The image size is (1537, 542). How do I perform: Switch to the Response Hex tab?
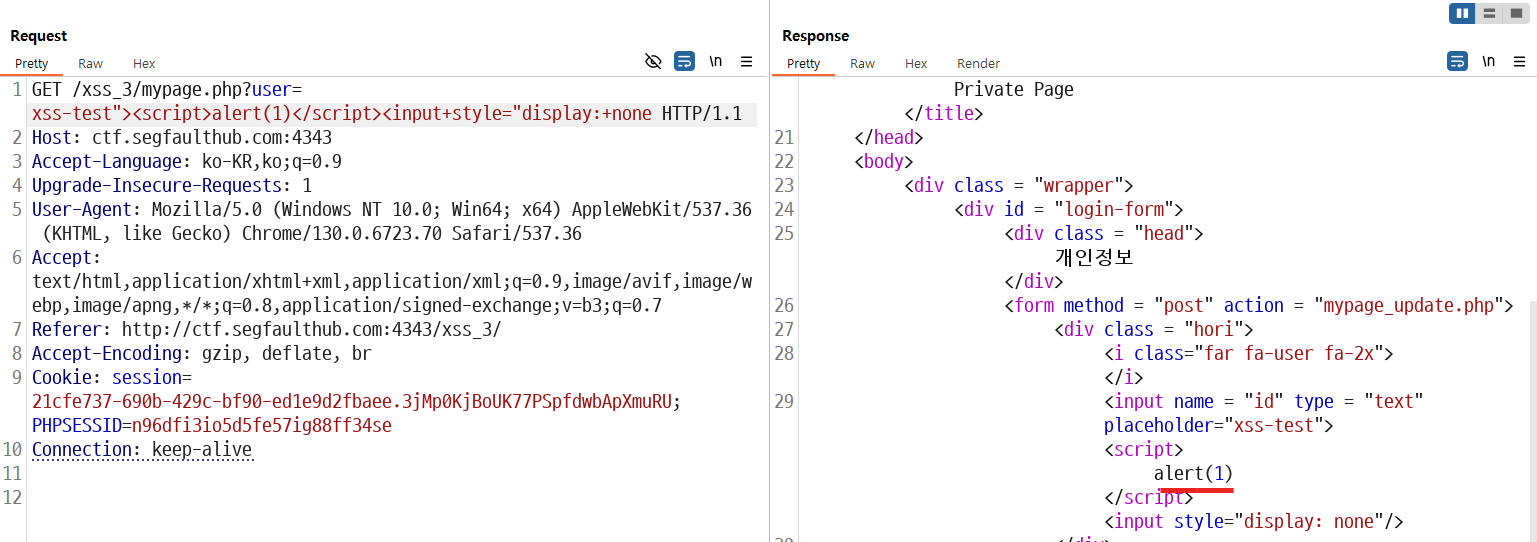(x=916, y=63)
